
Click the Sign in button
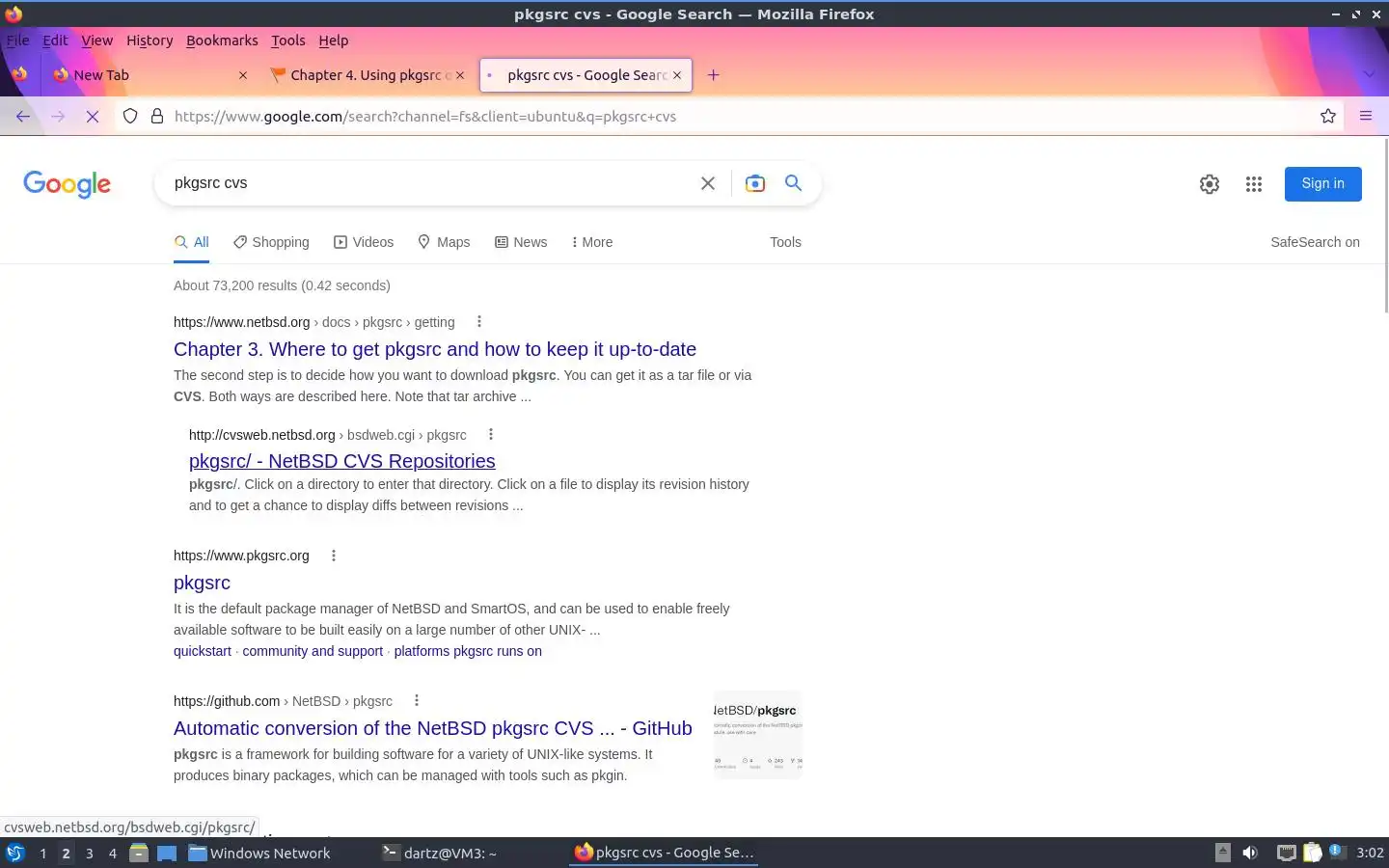click(x=1322, y=183)
